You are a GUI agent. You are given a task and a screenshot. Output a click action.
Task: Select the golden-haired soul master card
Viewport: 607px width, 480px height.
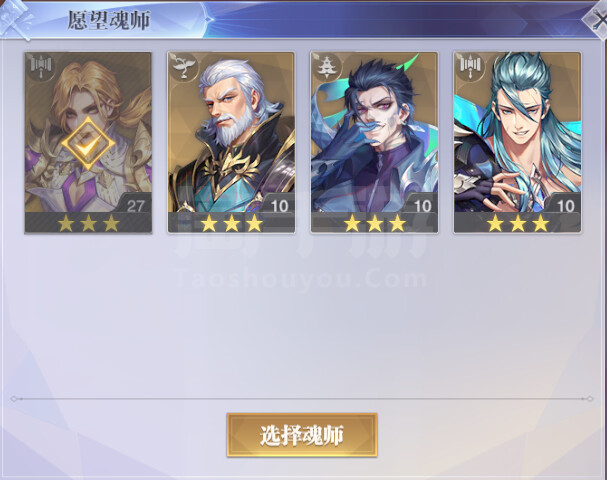click(x=88, y=142)
